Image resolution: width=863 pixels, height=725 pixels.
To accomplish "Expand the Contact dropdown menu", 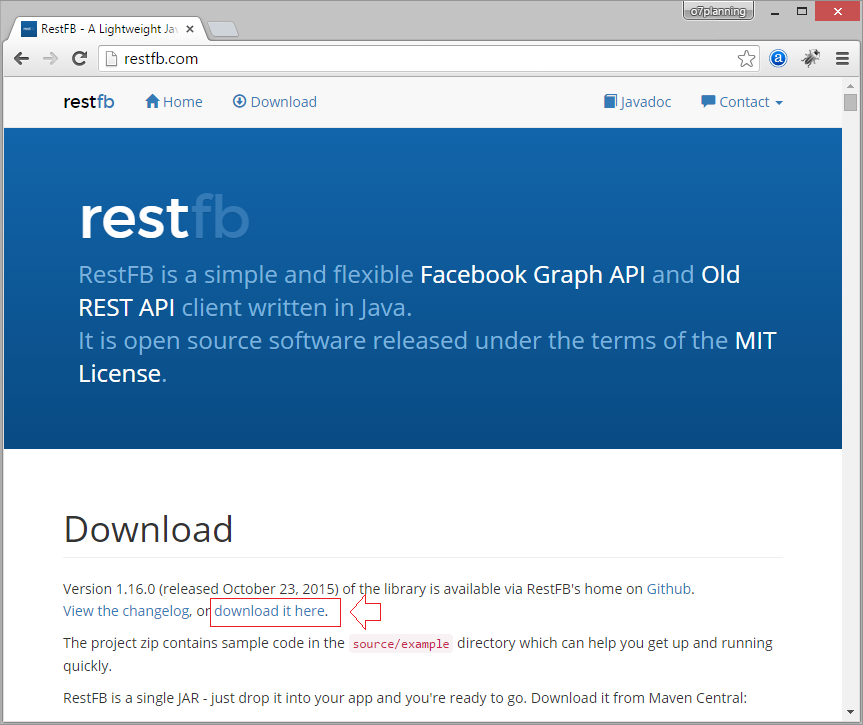I will [742, 102].
